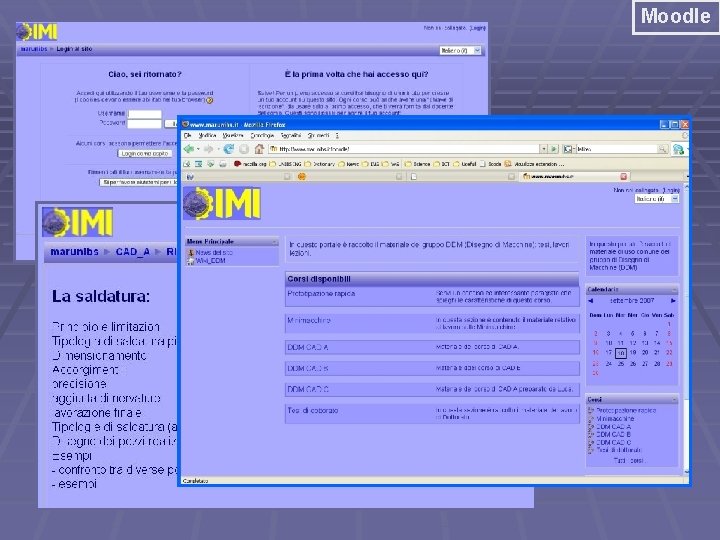720x540 pixels.
Task: Open the Minimacchine course link
Action: (x=309, y=320)
